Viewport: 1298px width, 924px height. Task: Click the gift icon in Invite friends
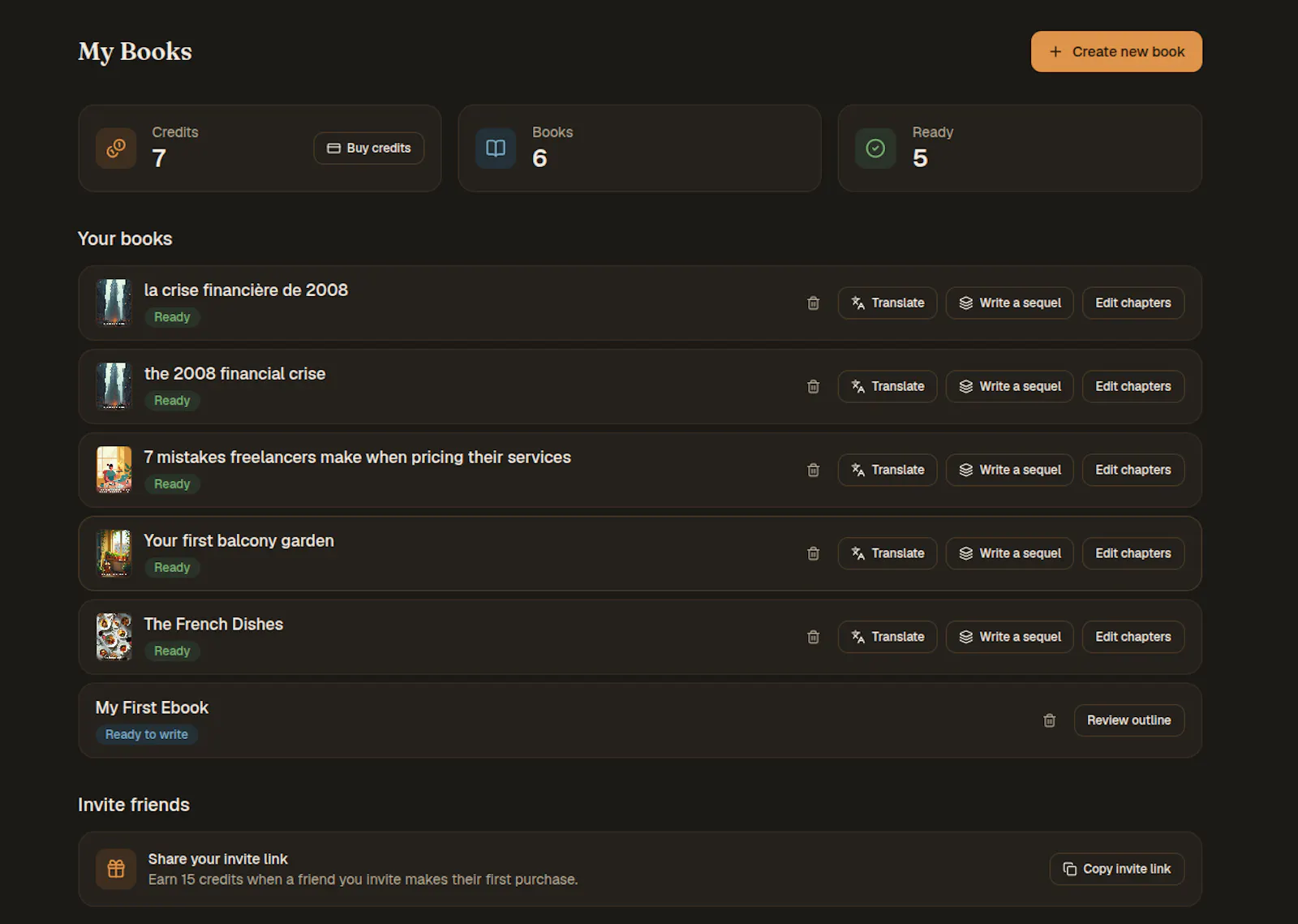click(116, 869)
